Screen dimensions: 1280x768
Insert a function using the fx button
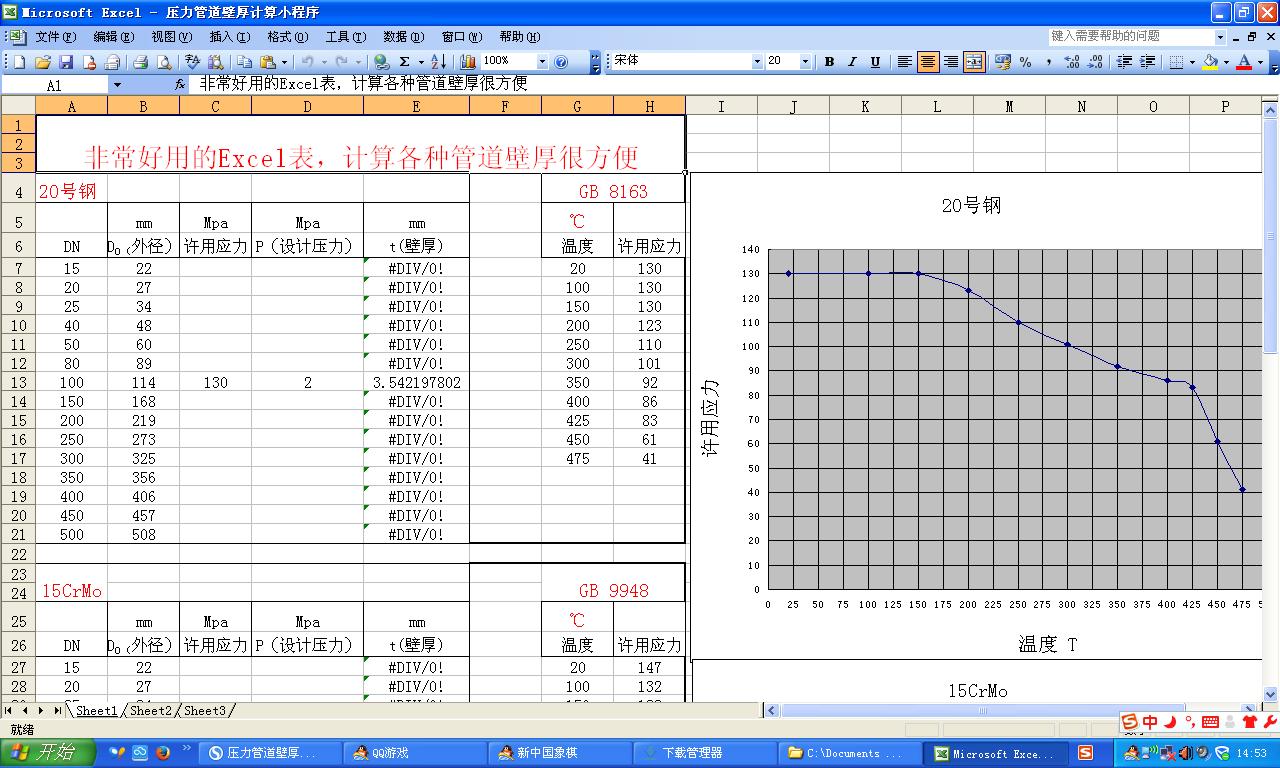[x=180, y=85]
